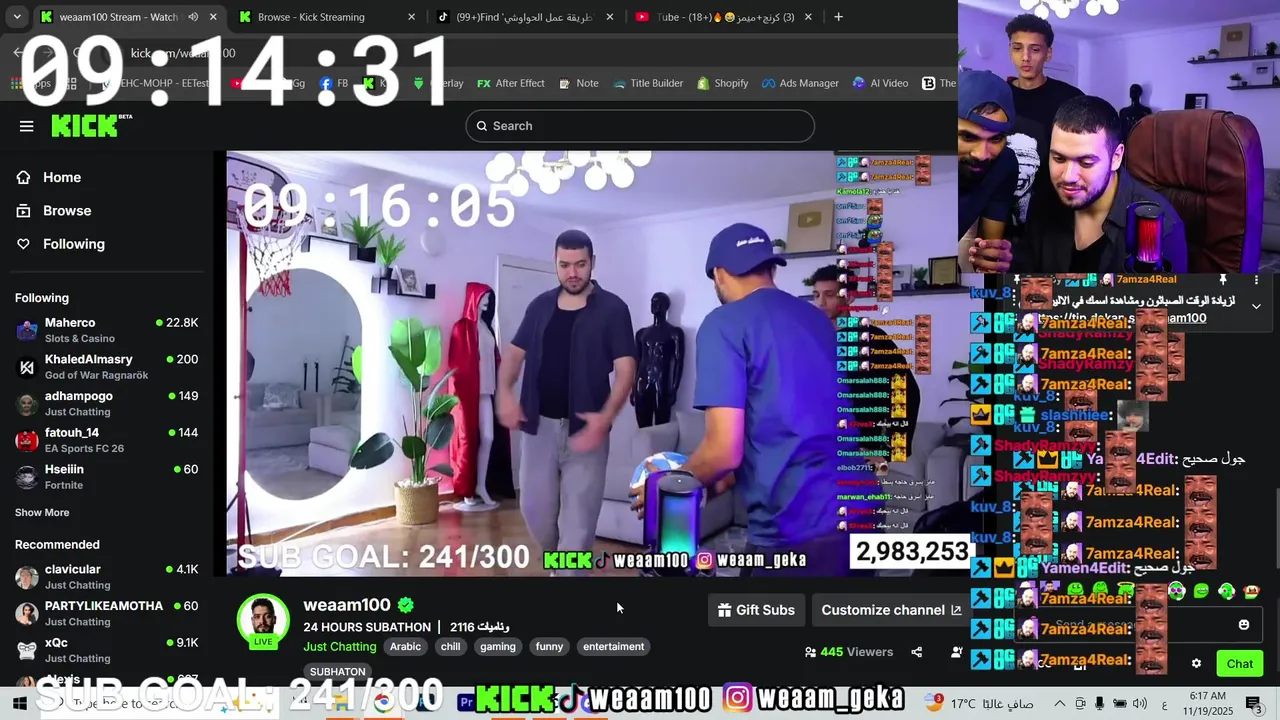1280x720 pixels.
Task: Select the funny tag
Action: pyautogui.click(x=549, y=647)
